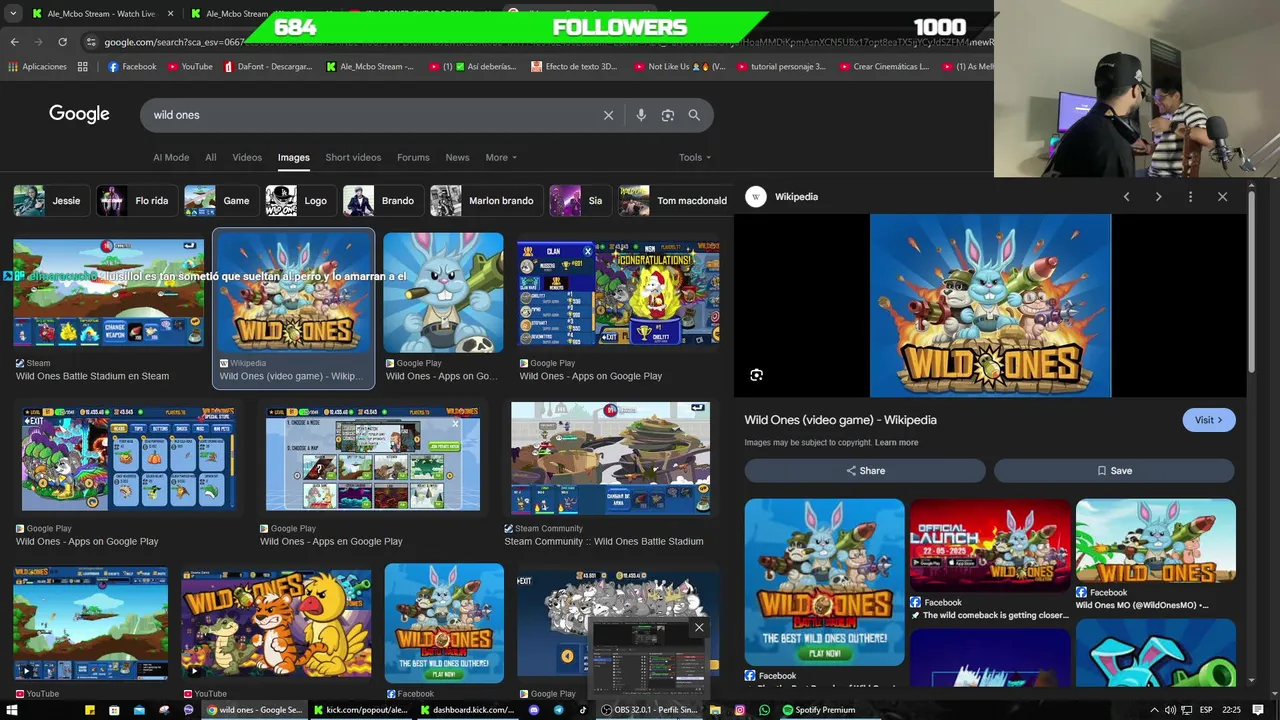Search inside image with lens icon

[756, 375]
